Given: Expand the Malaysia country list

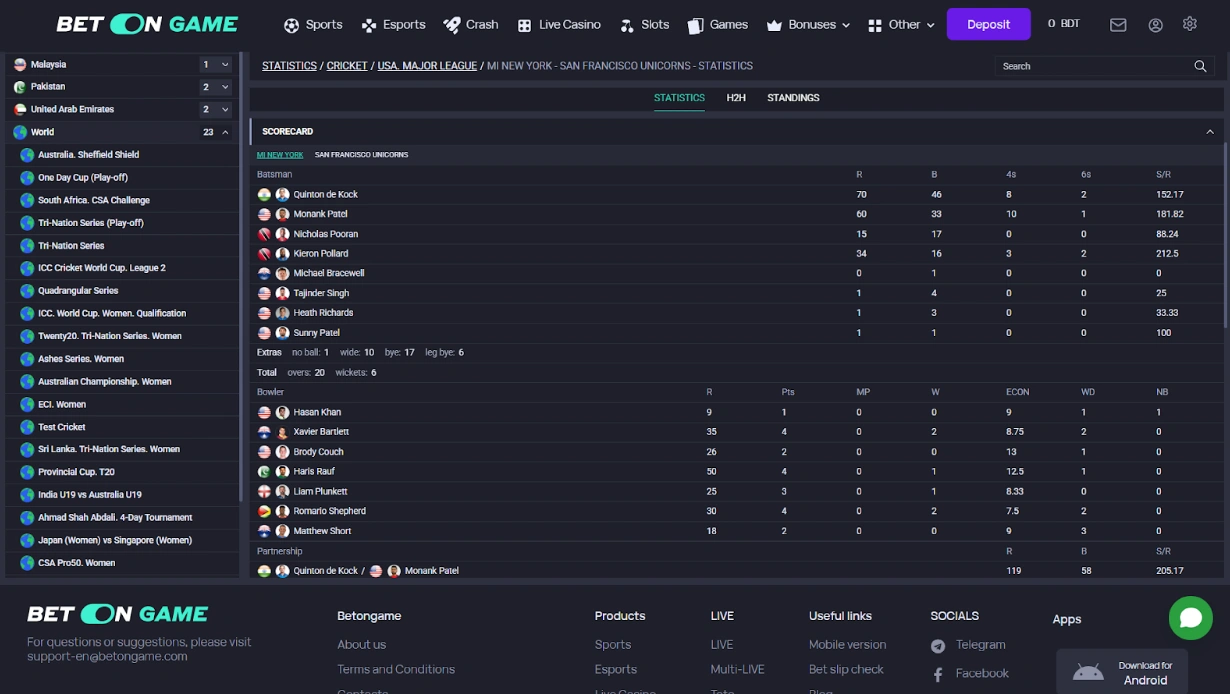Looking at the screenshot, I should [x=225, y=64].
